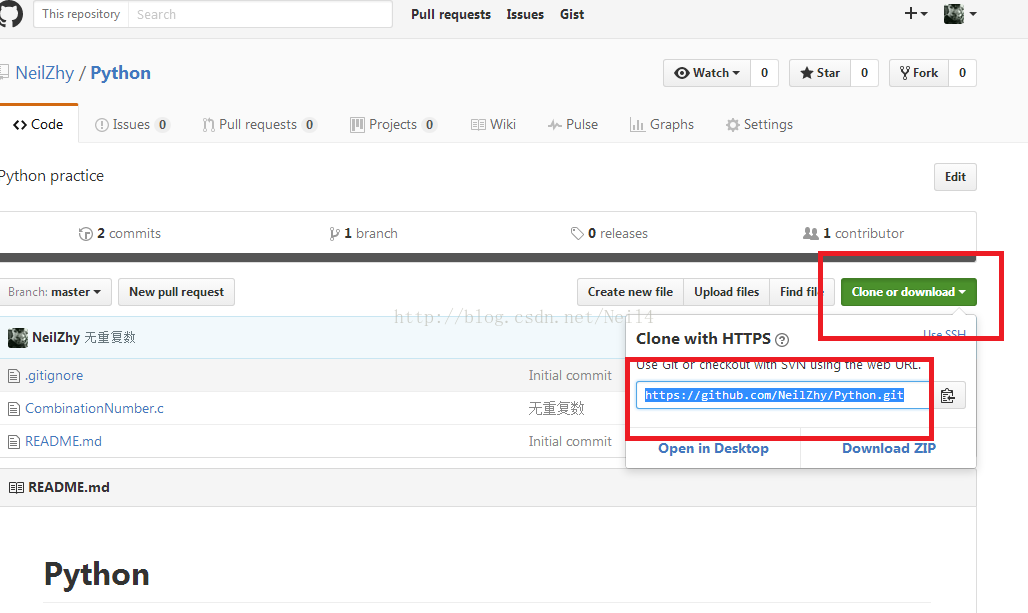Image resolution: width=1028 pixels, height=613 pixels.
Task: Go to Gist in top navigation
Action: click(x=572, y=14)
